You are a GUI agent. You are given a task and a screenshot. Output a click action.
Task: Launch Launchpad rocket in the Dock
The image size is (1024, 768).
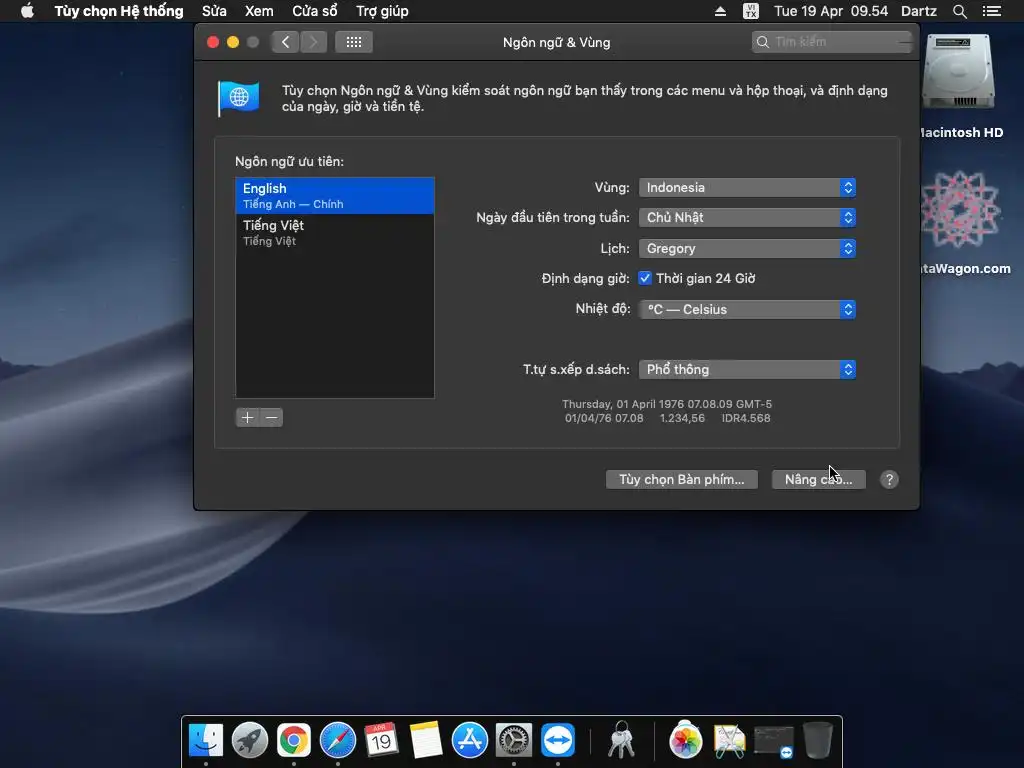click(x=249, y=740)
